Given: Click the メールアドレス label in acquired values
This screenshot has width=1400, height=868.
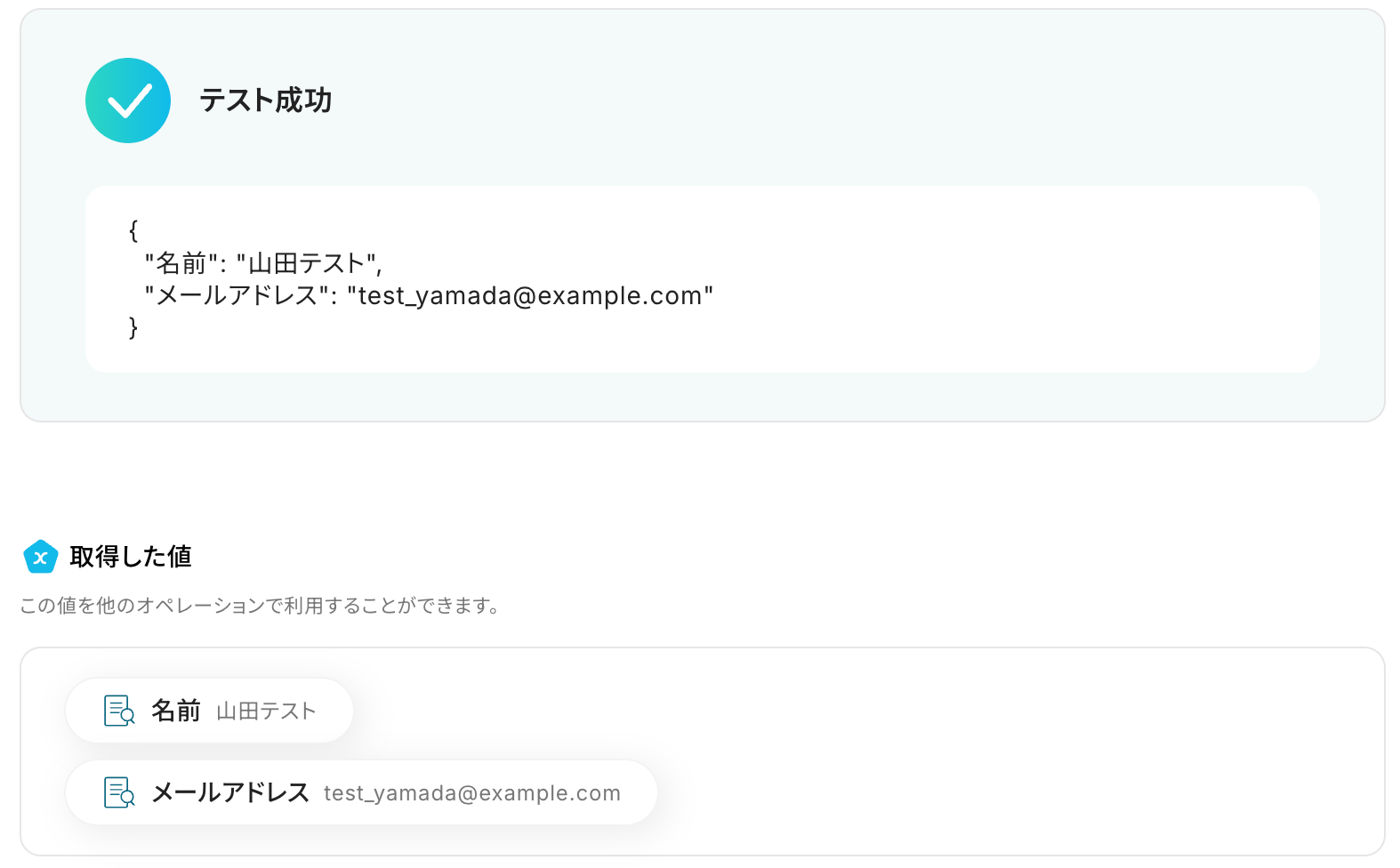Looking at the screenshot, I should click(x=230, y=792).
